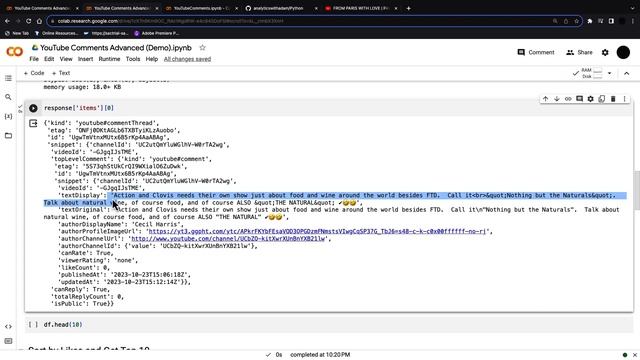Click the Online Resources bookmark
The height and width of the screenshot is (360, 640).
pos(57,33)
